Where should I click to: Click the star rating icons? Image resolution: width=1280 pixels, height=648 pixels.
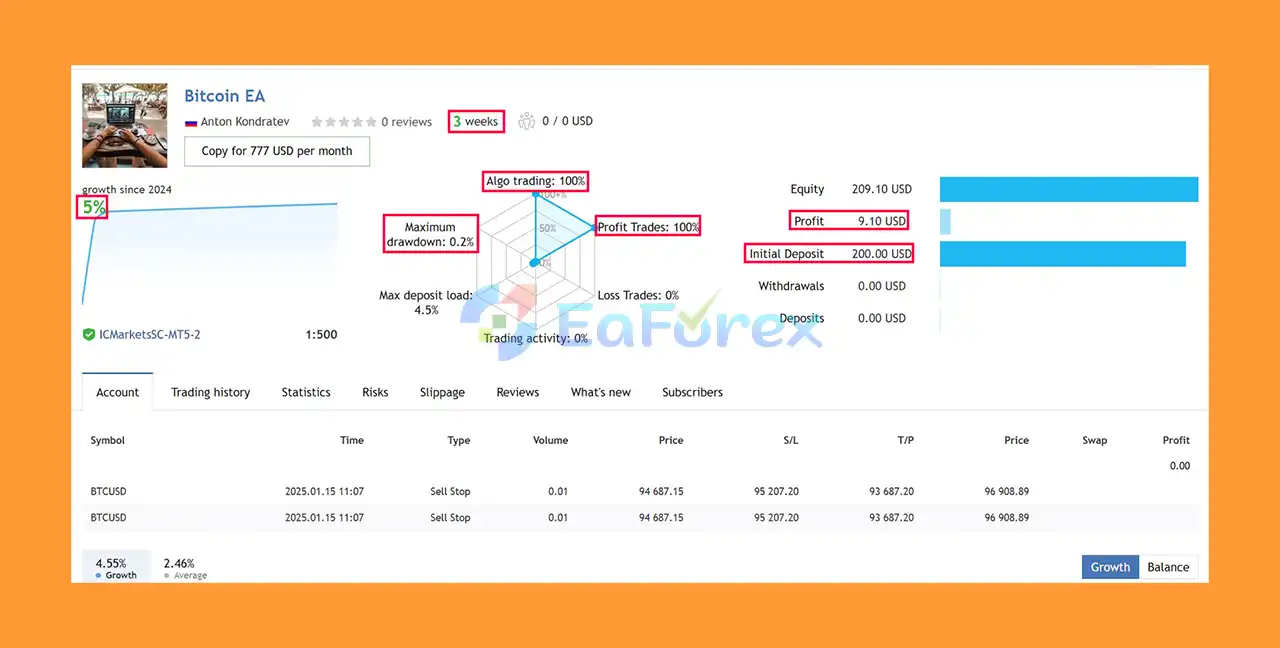(x=344, y=122)
